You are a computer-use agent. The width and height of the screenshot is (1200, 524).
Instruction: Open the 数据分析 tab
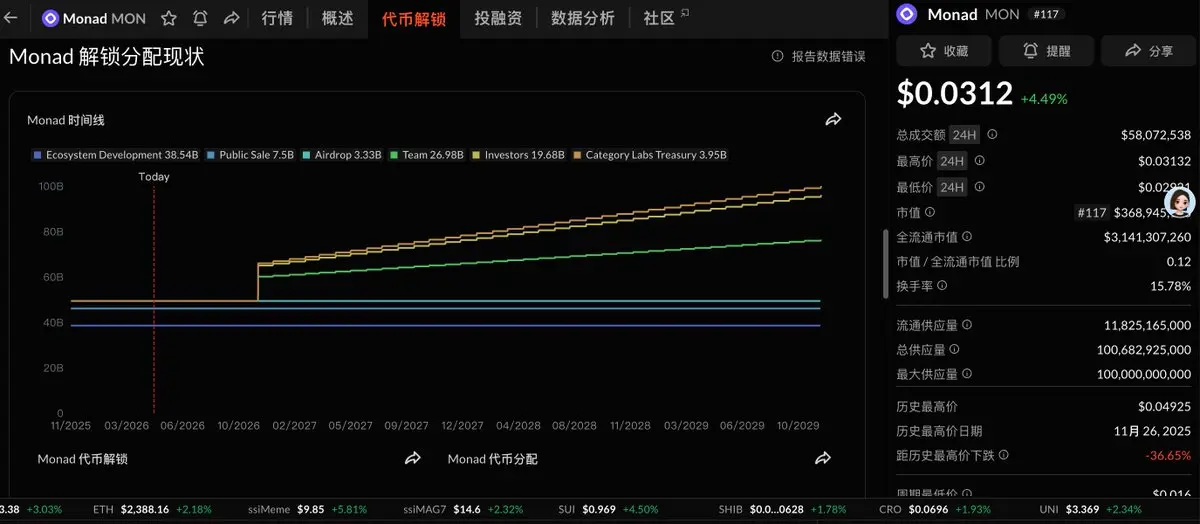click(583, 18)
